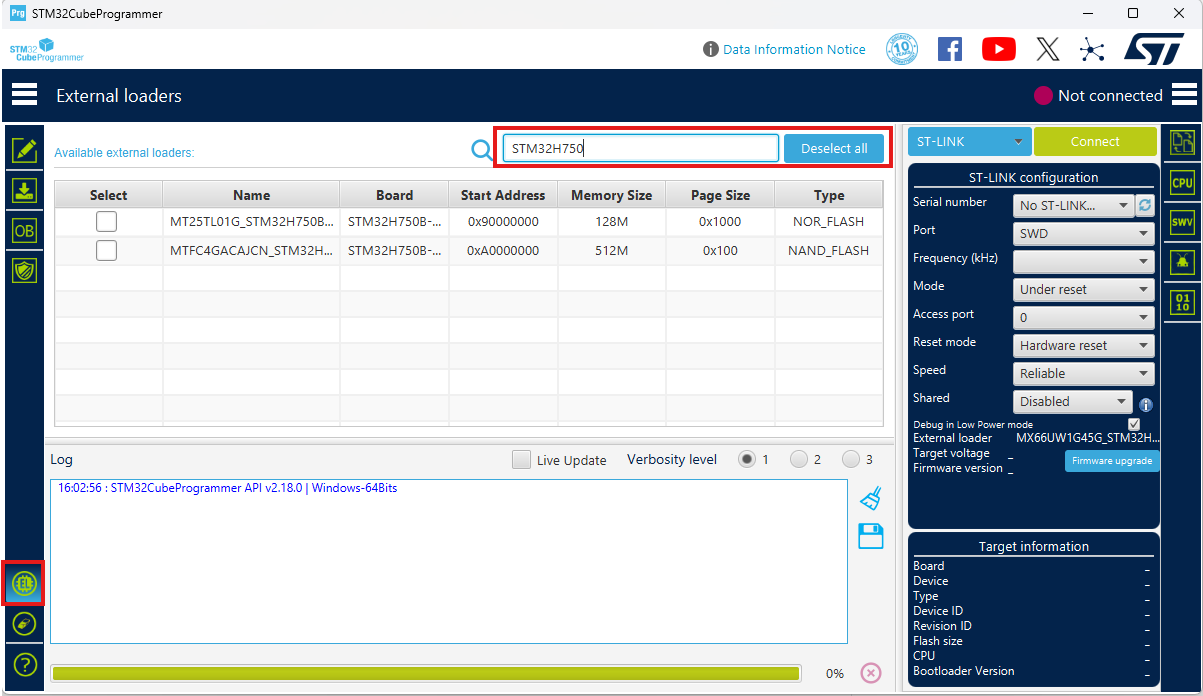
Task: Open the Fault Analyzer panel
Action: 1183,262
